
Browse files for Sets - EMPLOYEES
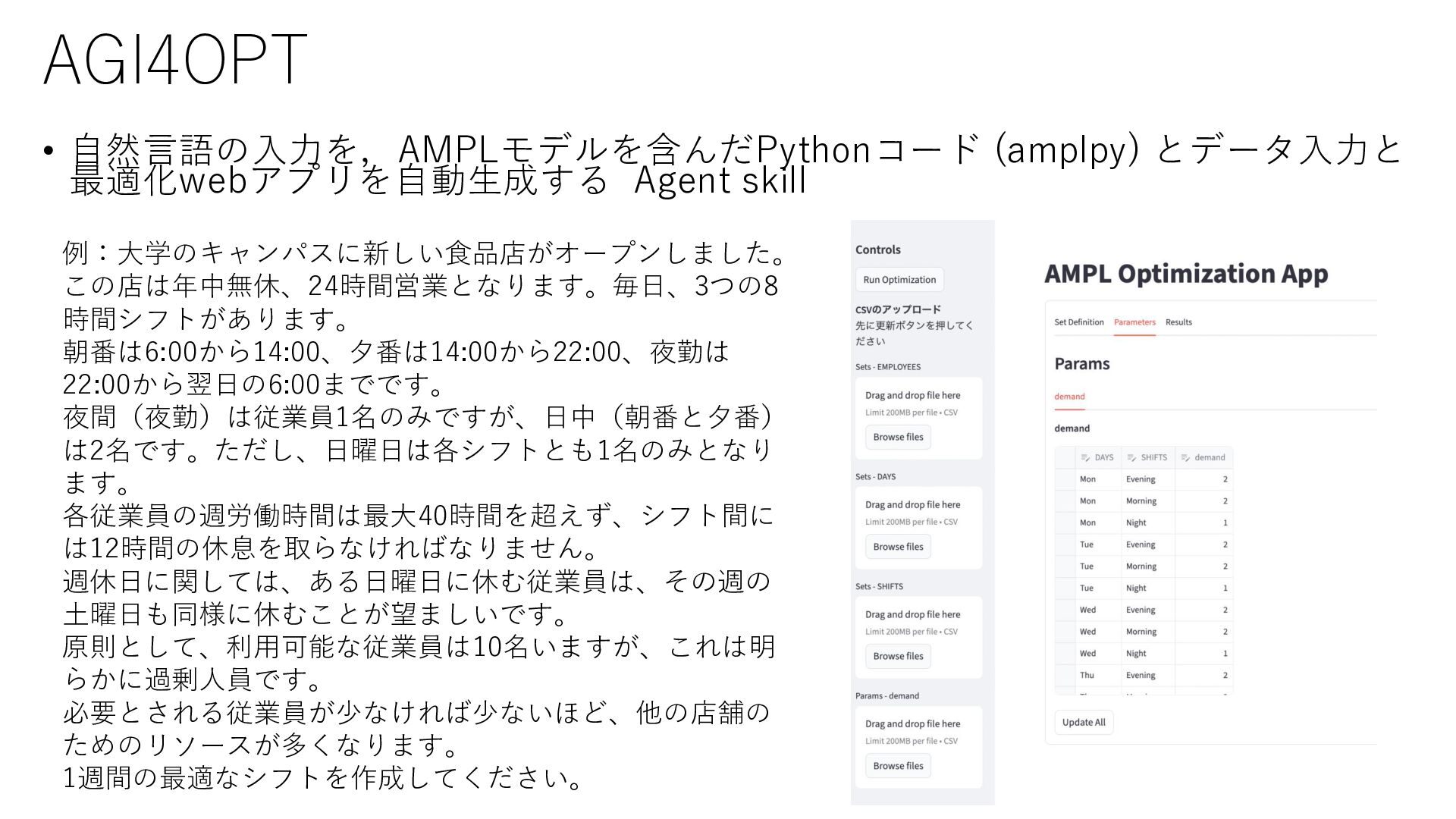pos(898,437)
